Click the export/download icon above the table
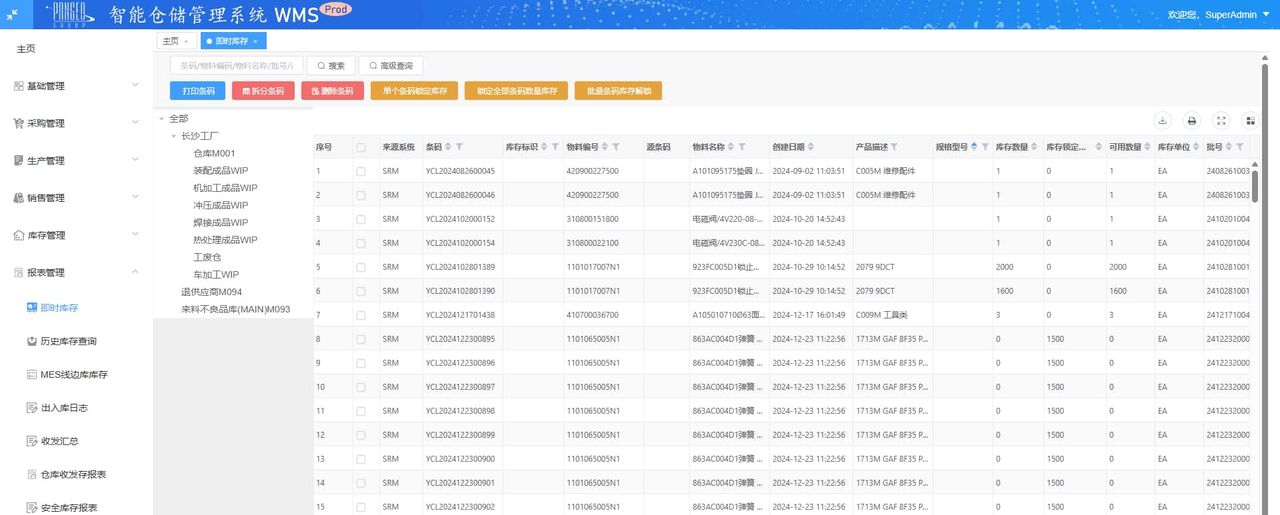 [1163, 120]
